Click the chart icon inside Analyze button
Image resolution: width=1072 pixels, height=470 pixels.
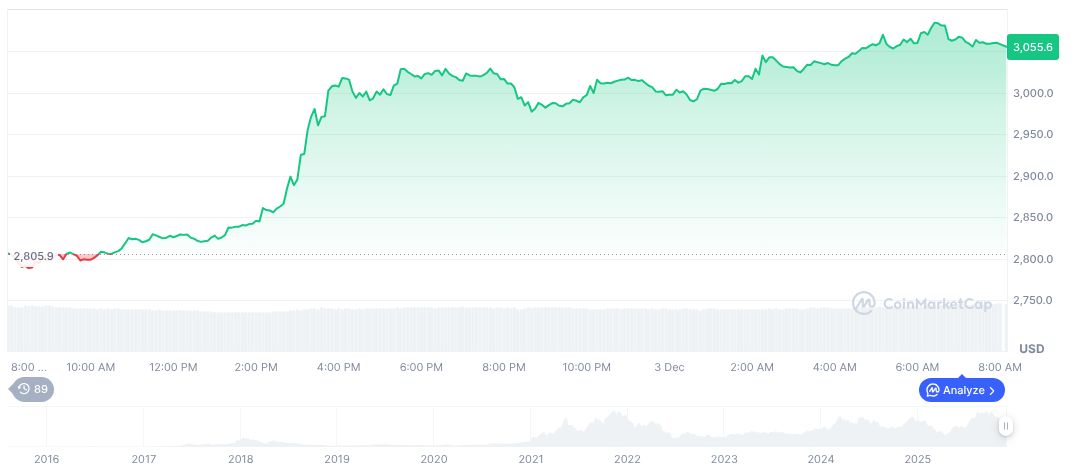point(932,390)
